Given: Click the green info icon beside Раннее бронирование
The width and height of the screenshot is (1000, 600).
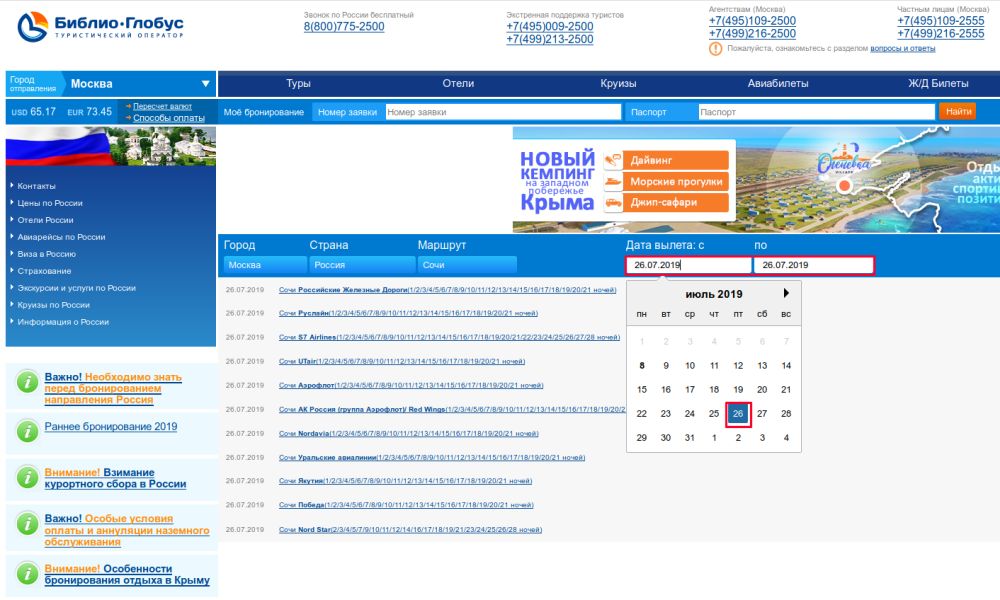Looking at the screenshot, I should click(27, 430).
